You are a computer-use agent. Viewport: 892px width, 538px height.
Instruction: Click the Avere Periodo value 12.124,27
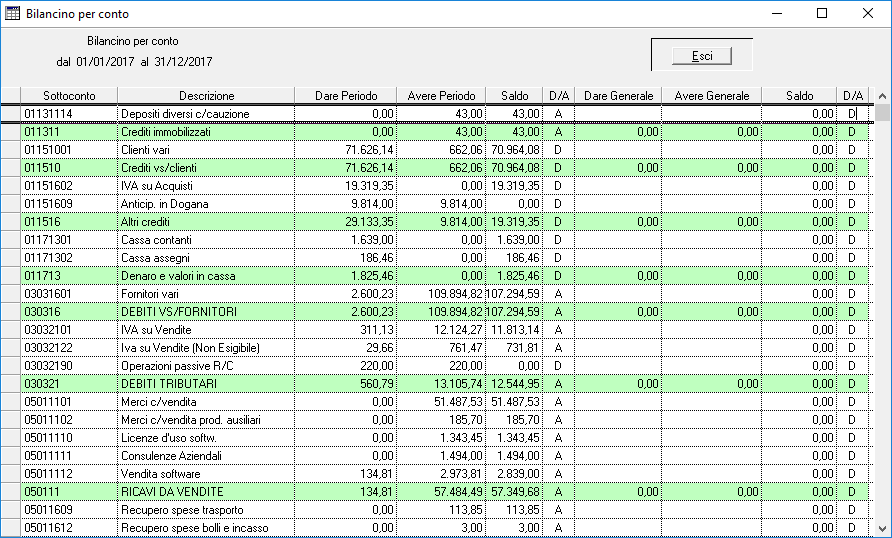pos(458,330)
